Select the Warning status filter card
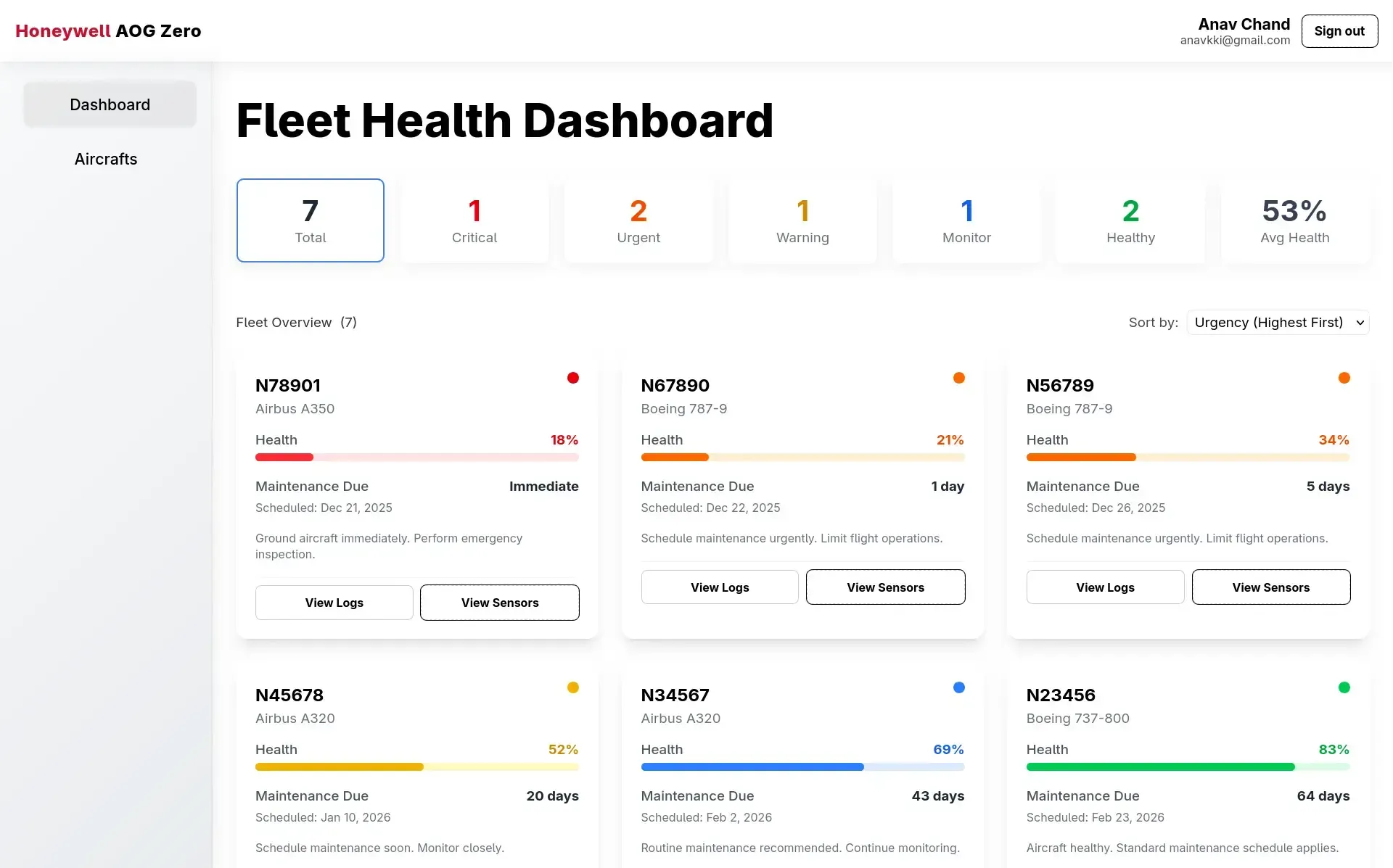 pyautogui.click(x=802, y=220)
